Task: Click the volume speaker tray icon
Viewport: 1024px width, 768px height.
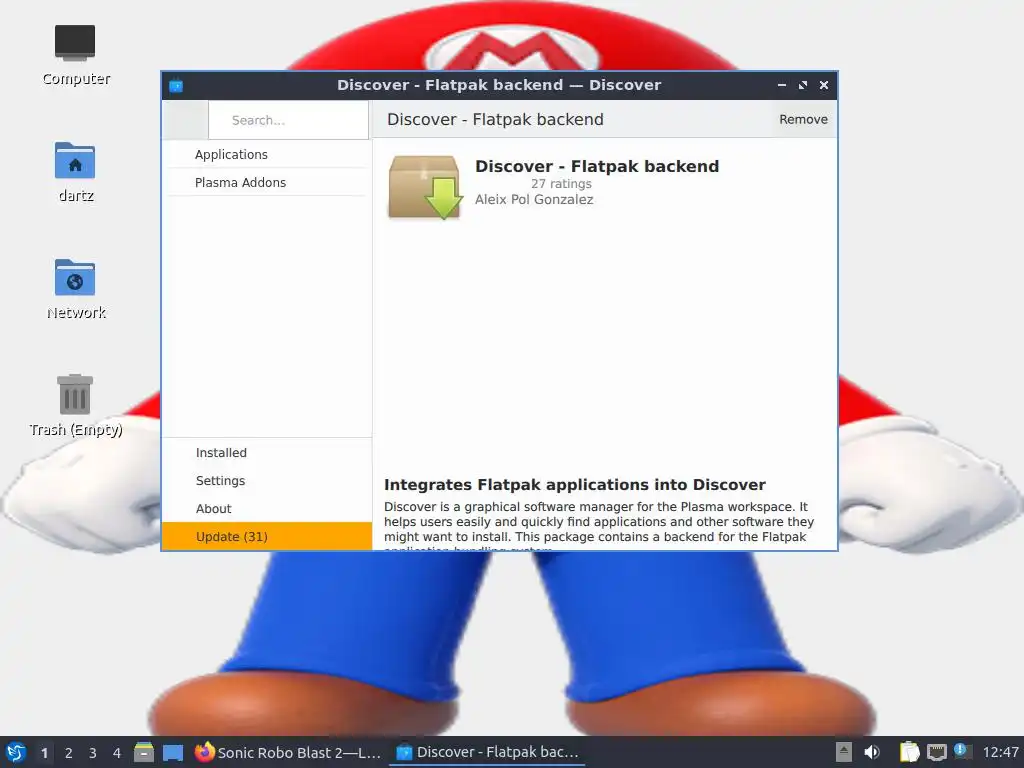Action: click(872, 752)
